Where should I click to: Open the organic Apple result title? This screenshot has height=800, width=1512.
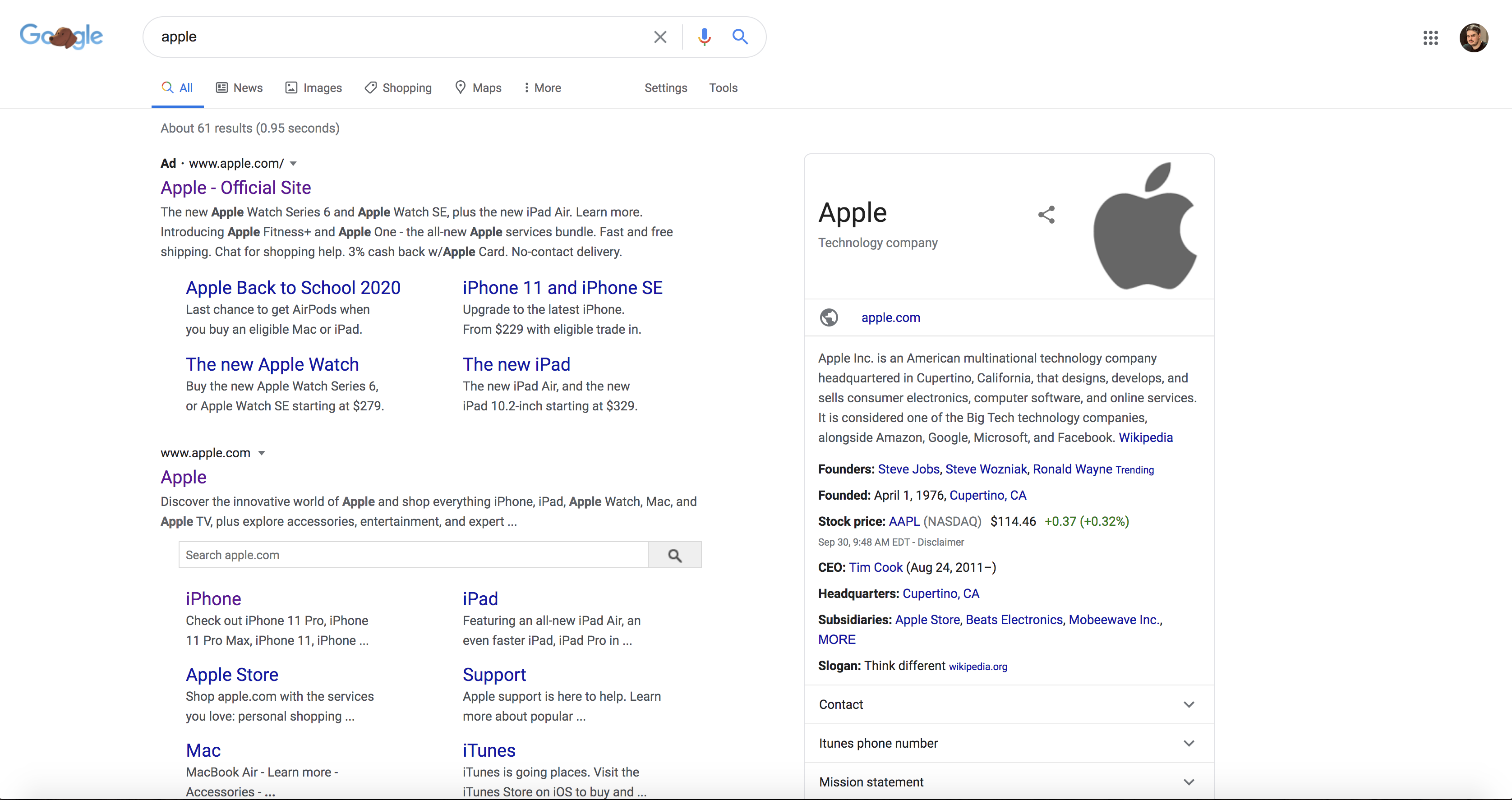[x=184, y=477]
